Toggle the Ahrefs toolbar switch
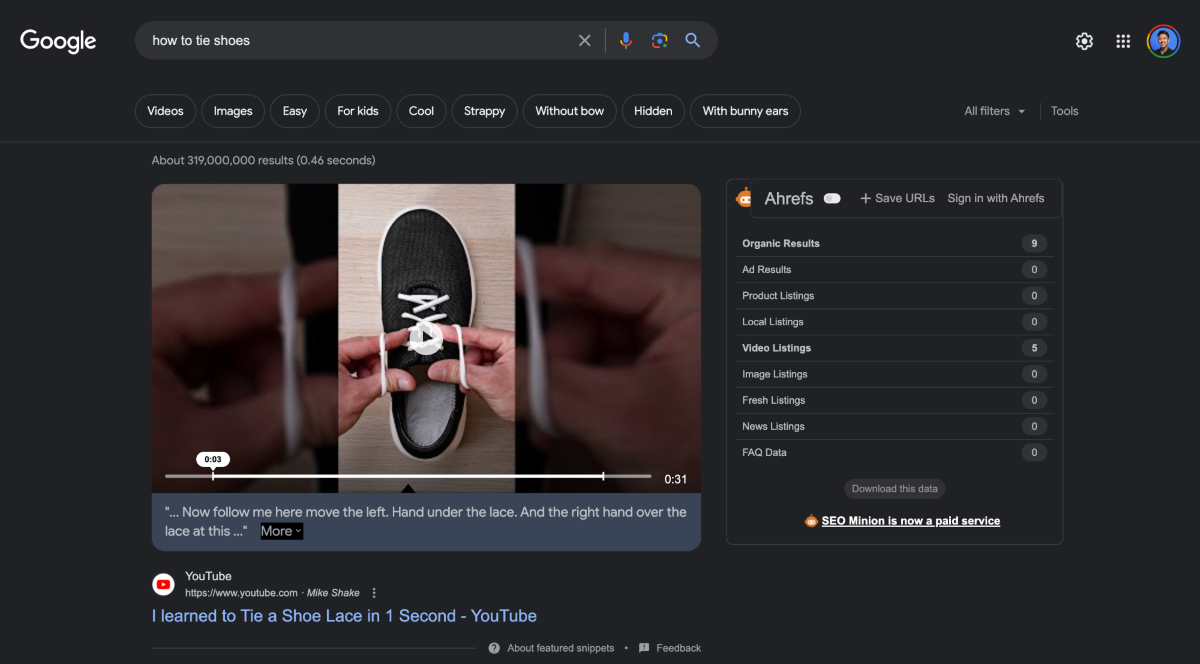The image size is (1200, 664). [x=831, y=198]
